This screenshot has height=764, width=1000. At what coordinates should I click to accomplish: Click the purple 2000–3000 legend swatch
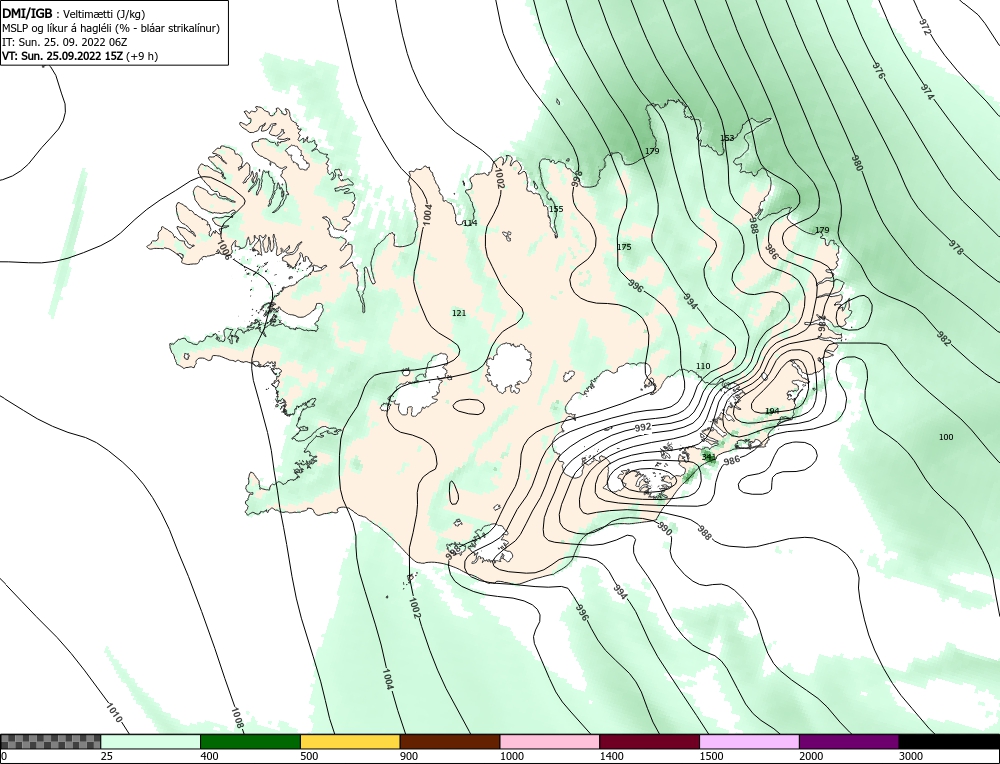point(849,741)
